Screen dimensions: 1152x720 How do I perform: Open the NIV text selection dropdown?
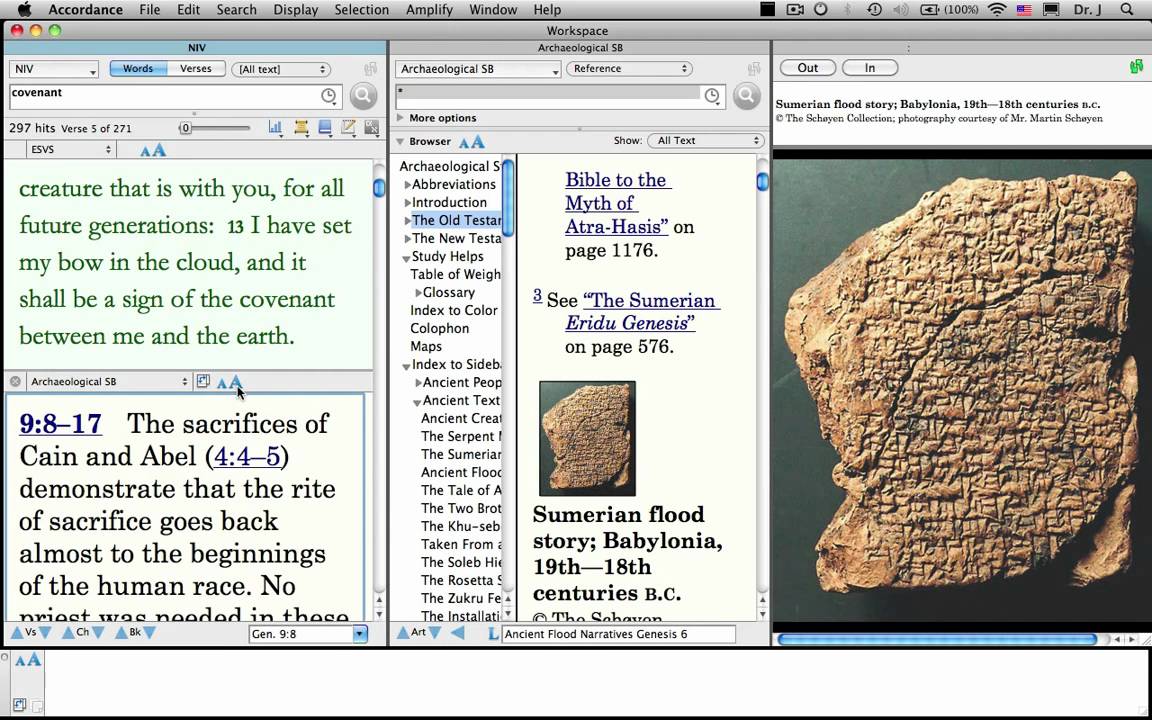[54, 69]
